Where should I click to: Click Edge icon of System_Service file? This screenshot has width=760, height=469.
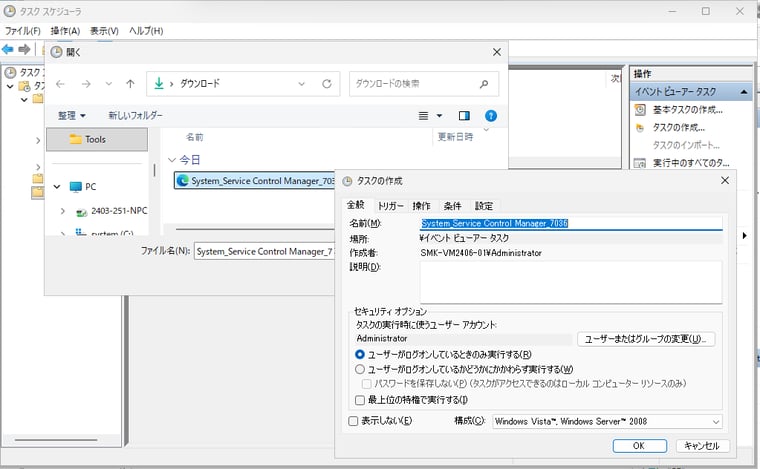coord(183,181)
